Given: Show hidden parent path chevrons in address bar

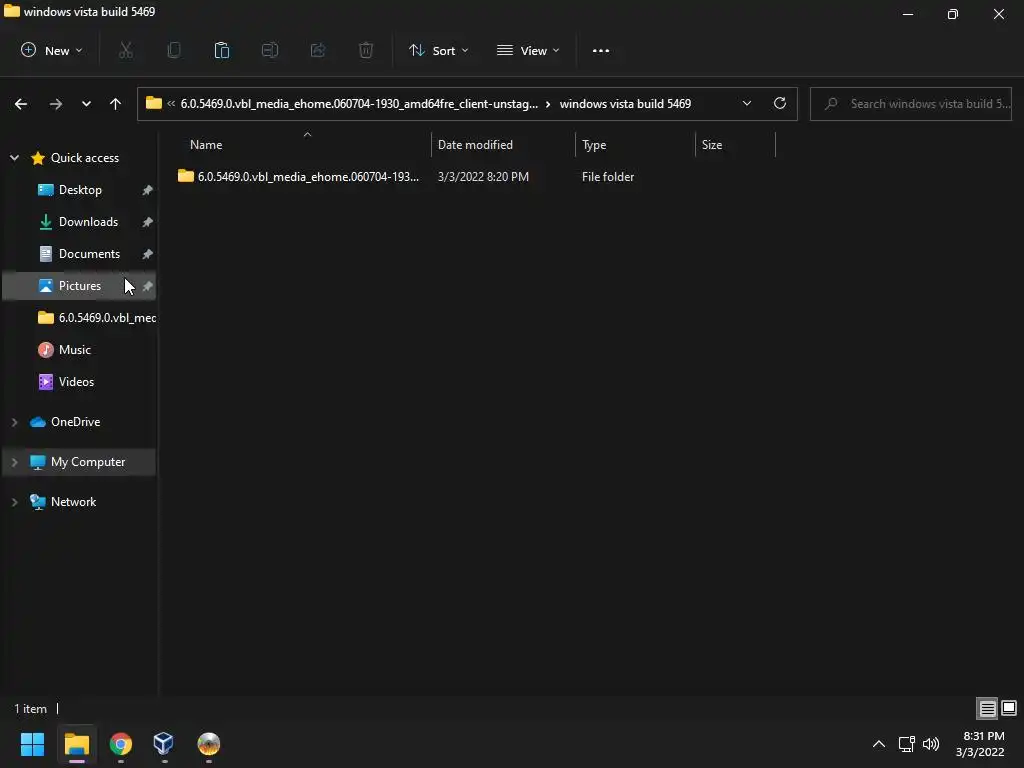Looking at the screenshot, I should [171, 104].
